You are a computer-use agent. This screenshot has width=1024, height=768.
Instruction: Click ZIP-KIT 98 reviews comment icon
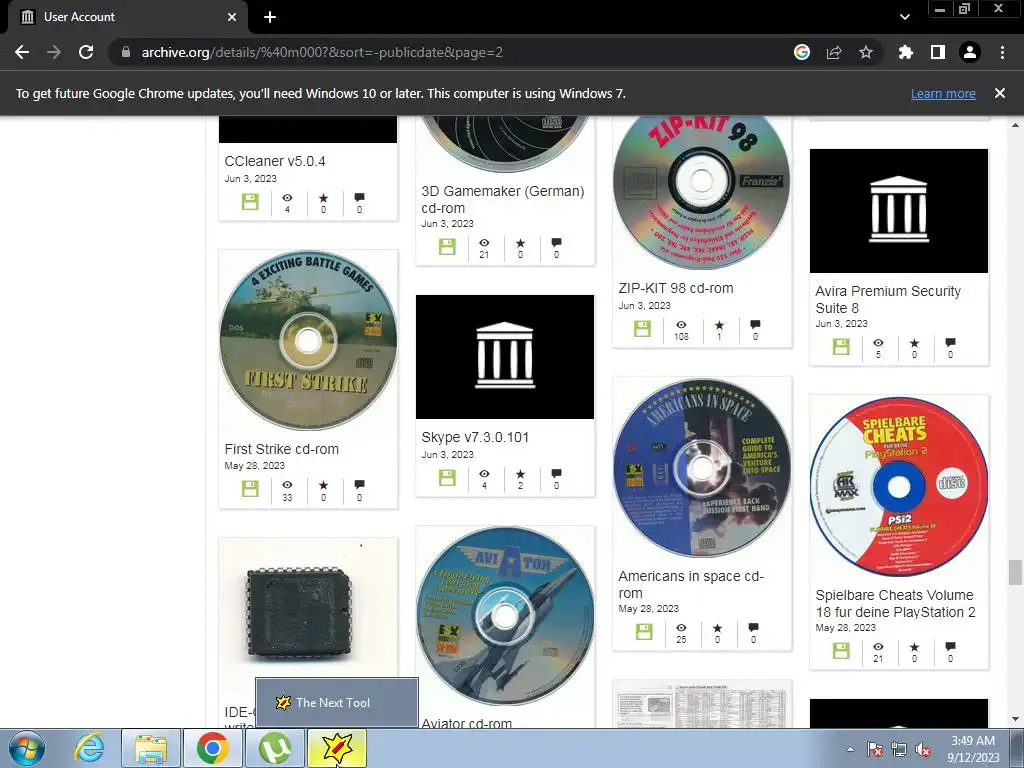pyautogui.click(x=756, y=325)
